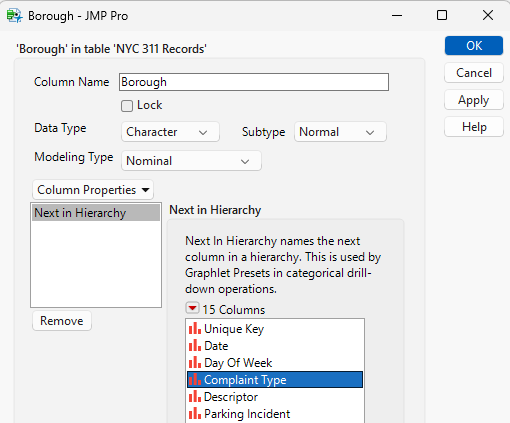
Task: Click the red bar icon beside Descriptor
Action: click(195, 396)
